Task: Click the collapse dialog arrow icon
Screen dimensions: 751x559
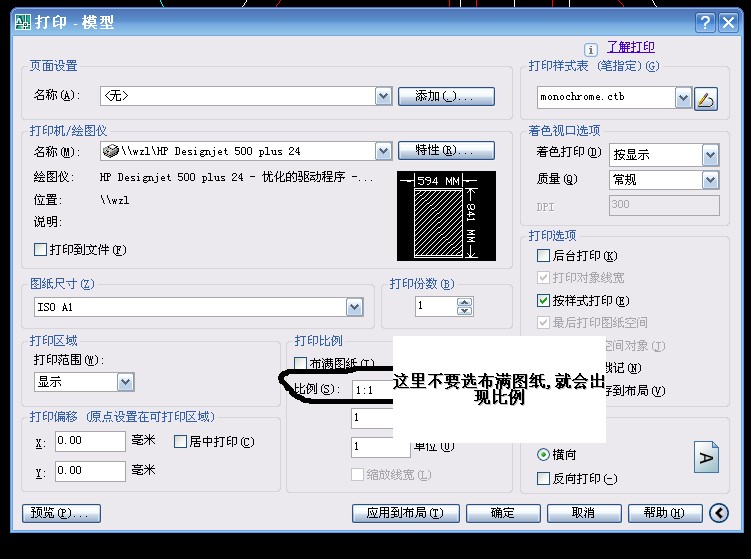Action: pyautogui.click(x=718, y=513)
